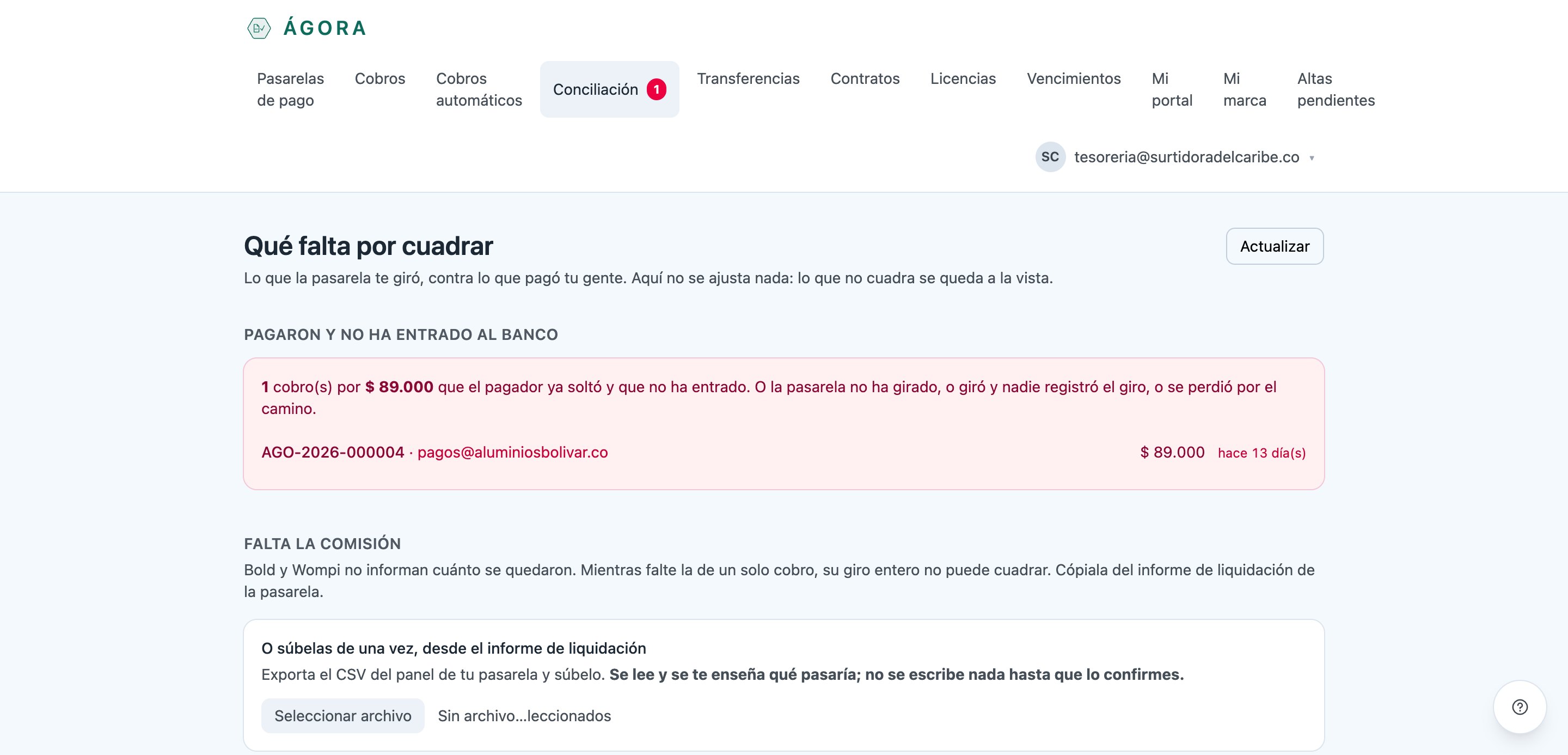Open the help question-mark button
This screenshot has height=755, width=1568.
pyautogui.click(x=1520, y=707)
